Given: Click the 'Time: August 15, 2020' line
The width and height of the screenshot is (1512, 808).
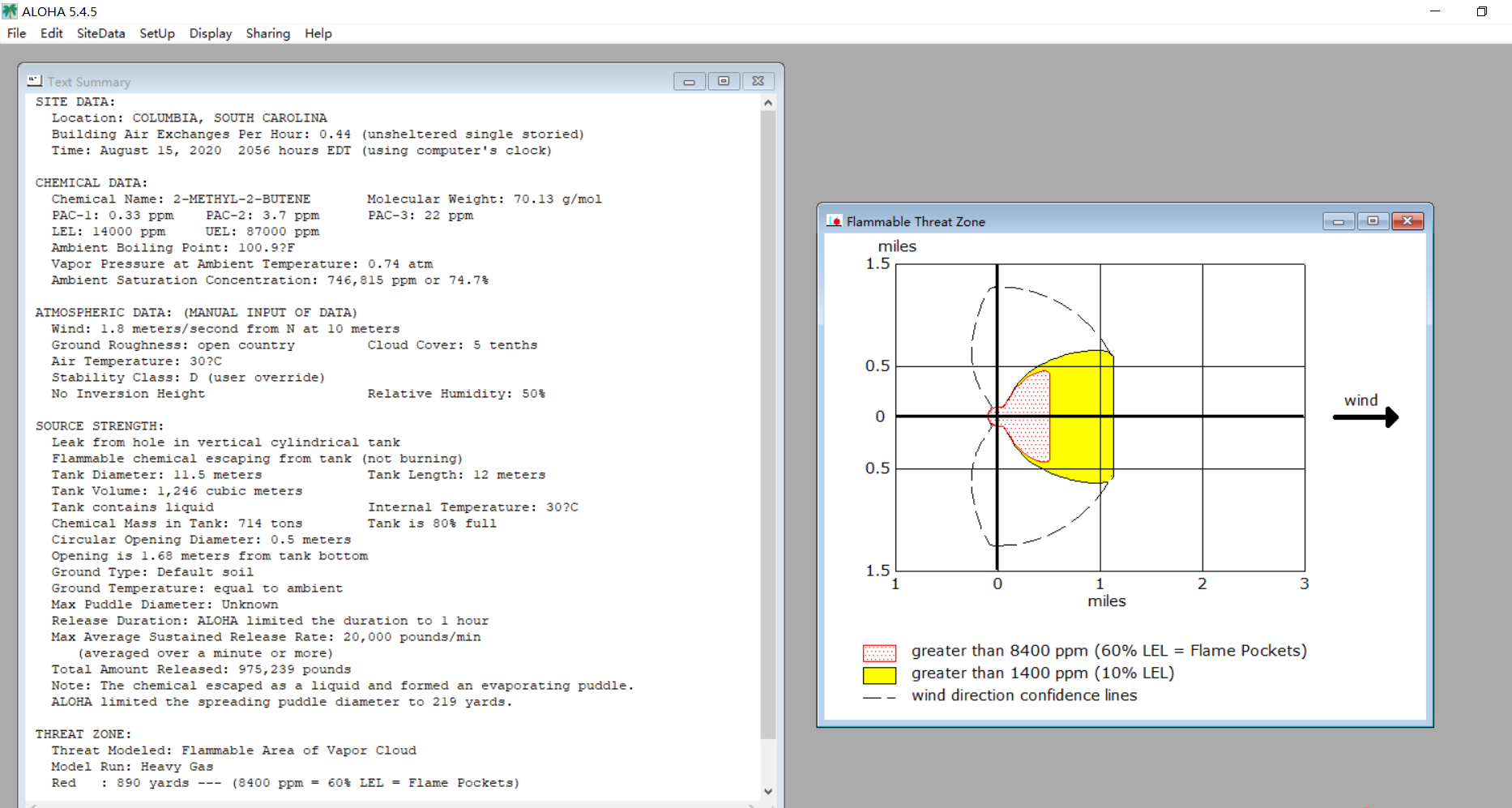Looking at the screenshot, I should click(x=301, y=151).
